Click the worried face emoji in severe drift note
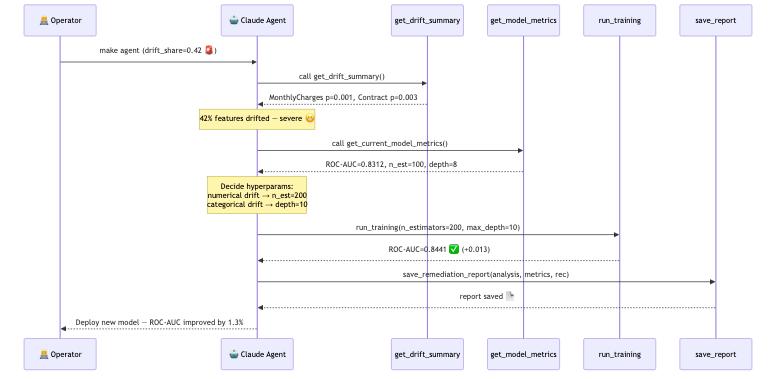Screen dimensions: 784x379 coord(310,118)
